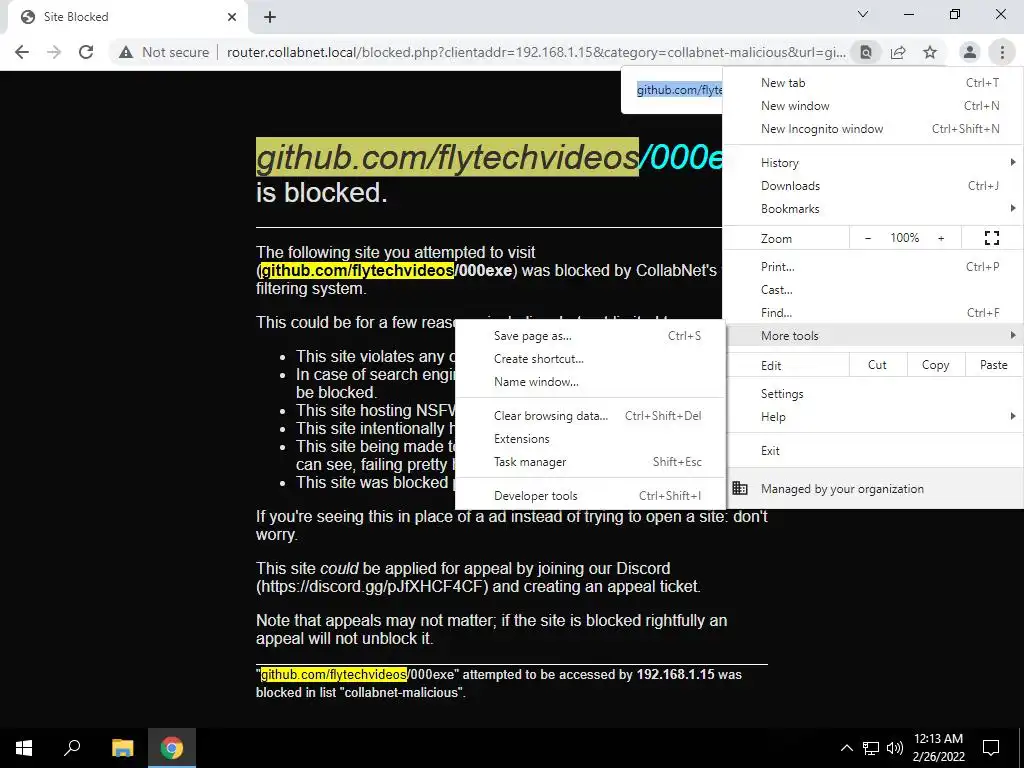This screenshot has height=768, width=1024.
Task: Click the discord.gg/pJfXHCF4CF appeal text
Action: click(372, 586)
